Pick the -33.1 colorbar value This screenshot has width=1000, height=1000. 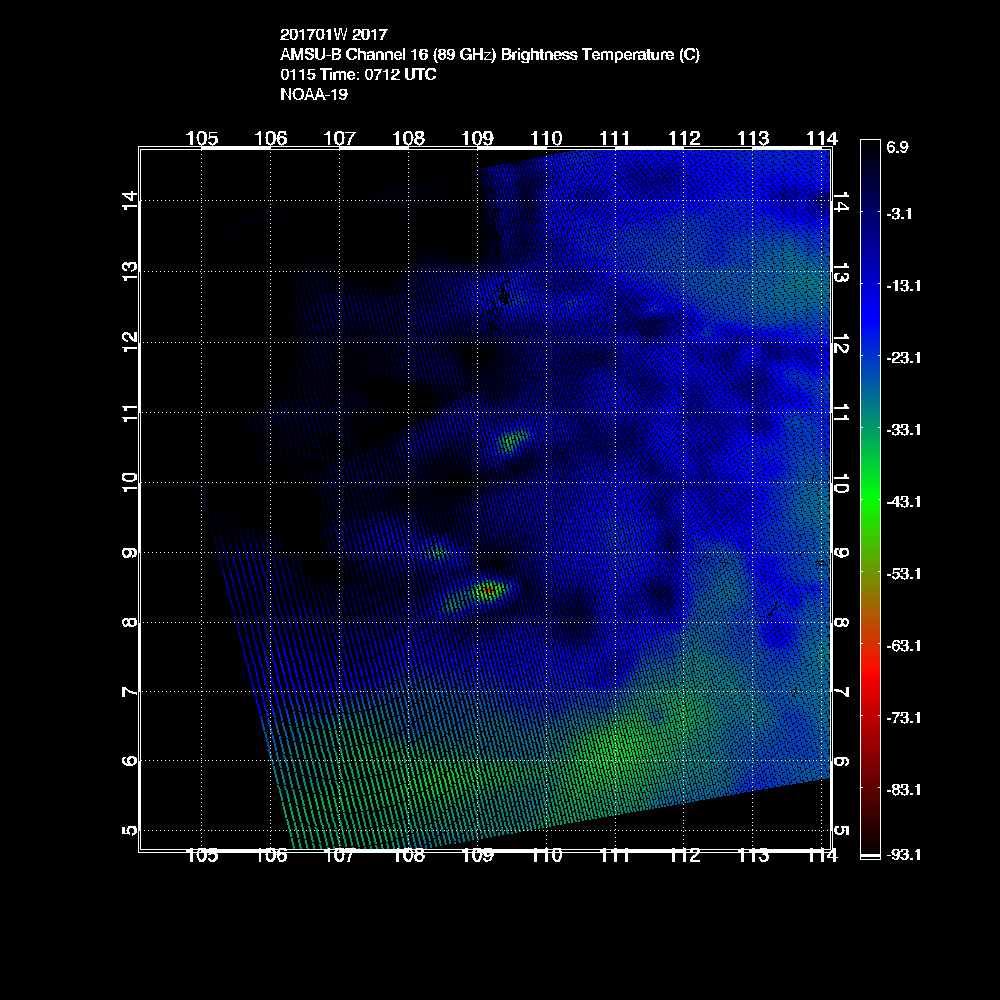pos(904,430)
